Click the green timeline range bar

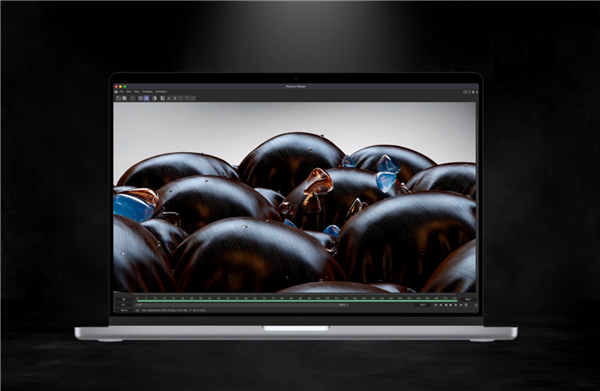point(297,301)
